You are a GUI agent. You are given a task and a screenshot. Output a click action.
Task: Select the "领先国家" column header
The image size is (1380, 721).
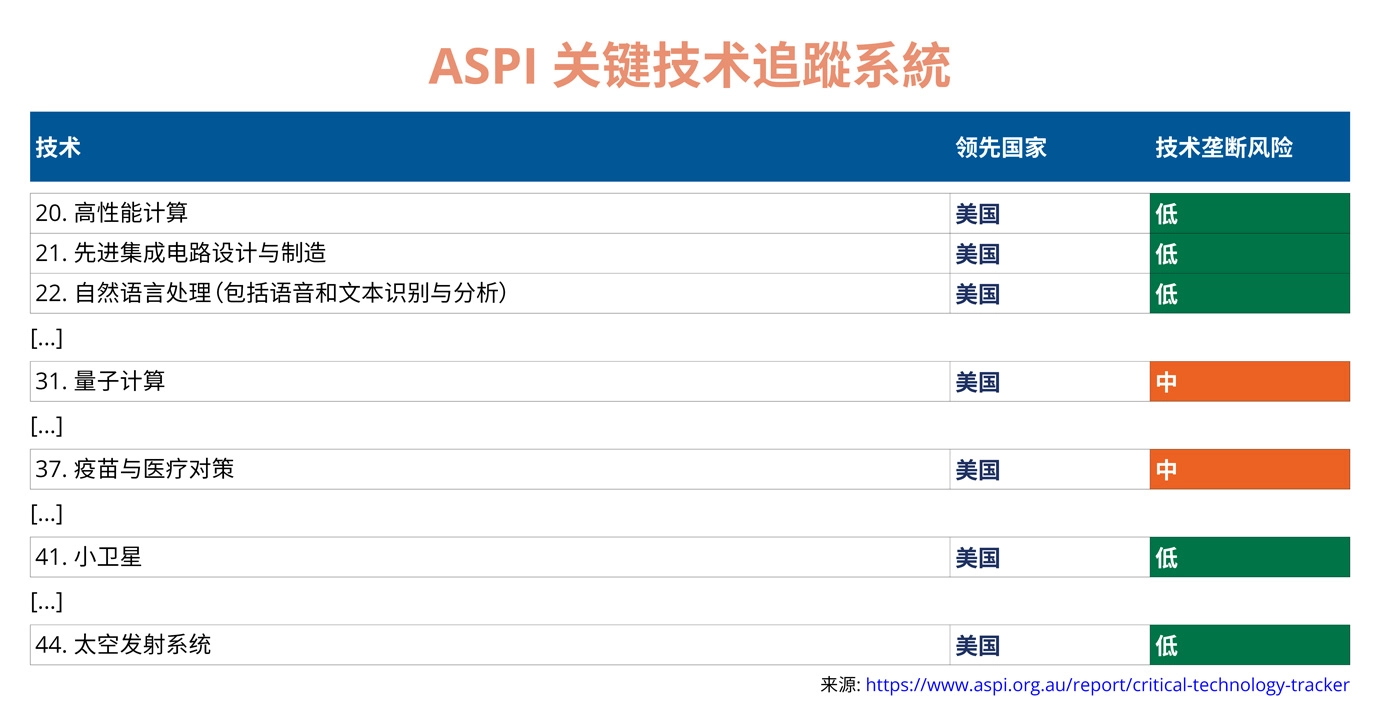point(1001,147)
